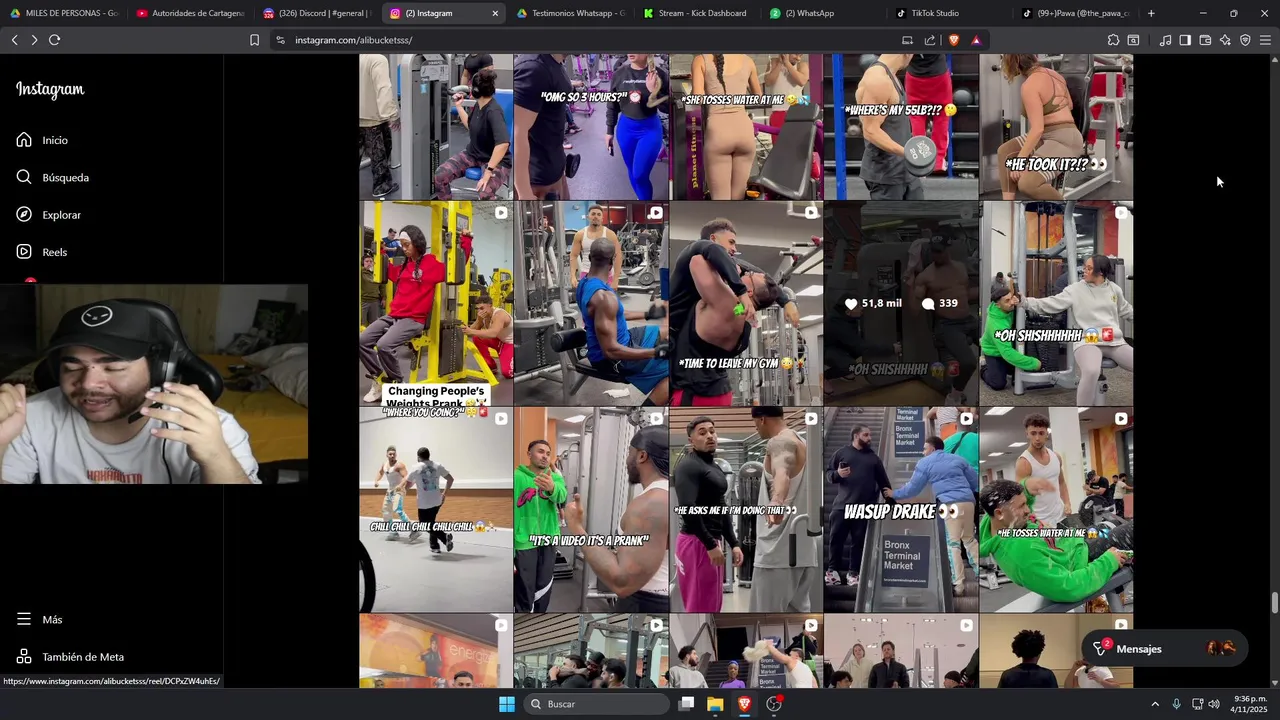The width and height of the screenshot is (1280, 720).
Task: Click the page vertical scrollbar thumb
Action: click(1274, 603)
